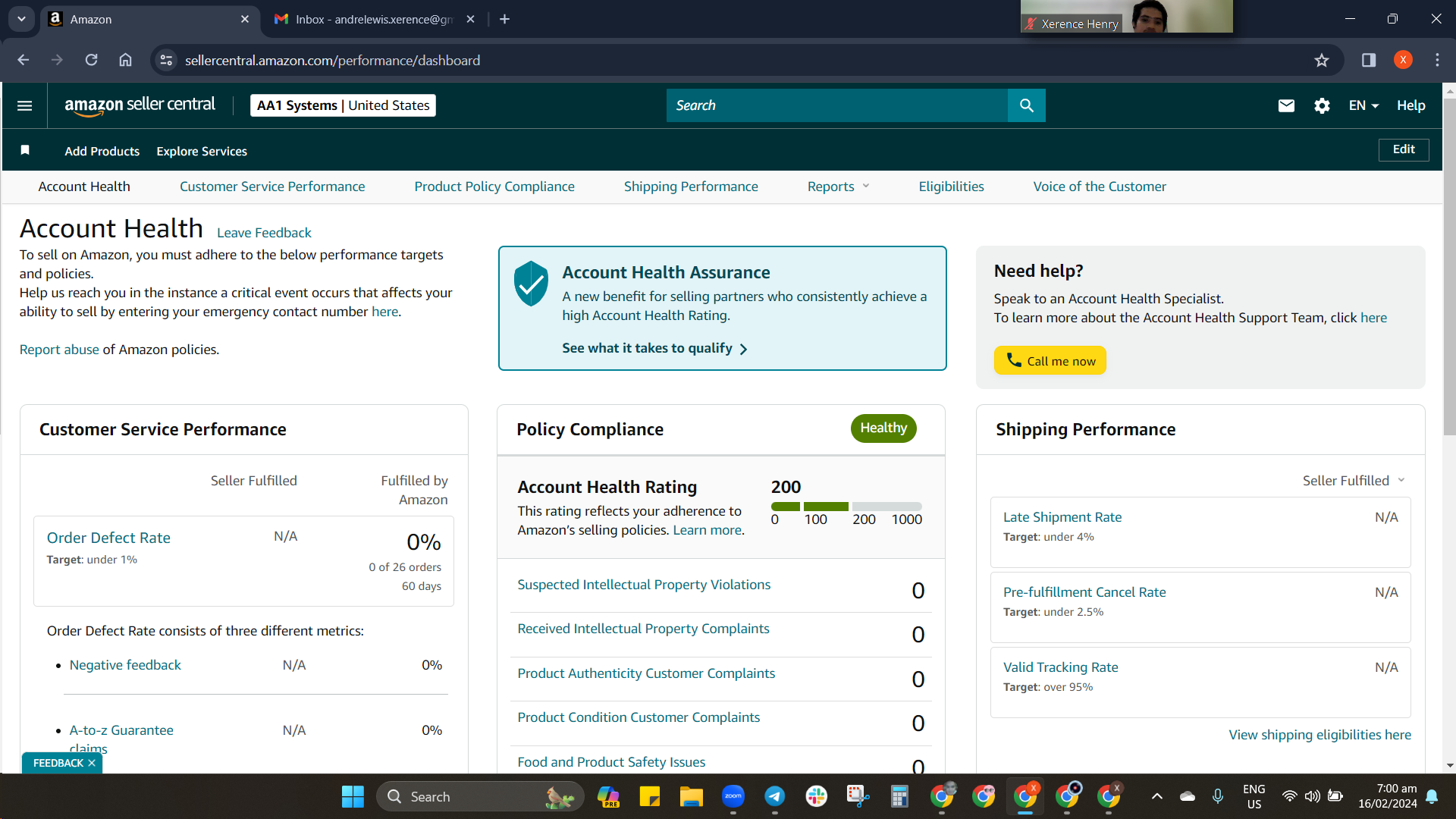View site information icon in address bar
Viewport: 1456px width, 819px height.
click(166, 60)
